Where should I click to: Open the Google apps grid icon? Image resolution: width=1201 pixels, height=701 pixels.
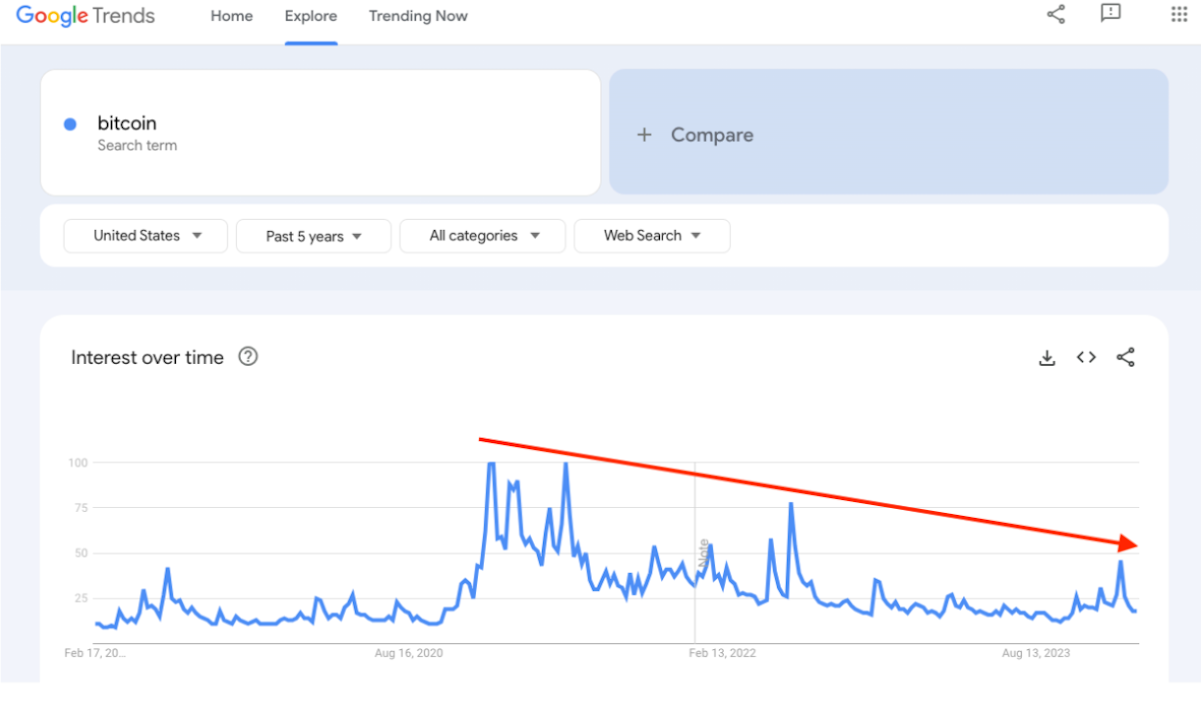(x=1178, y=14)
